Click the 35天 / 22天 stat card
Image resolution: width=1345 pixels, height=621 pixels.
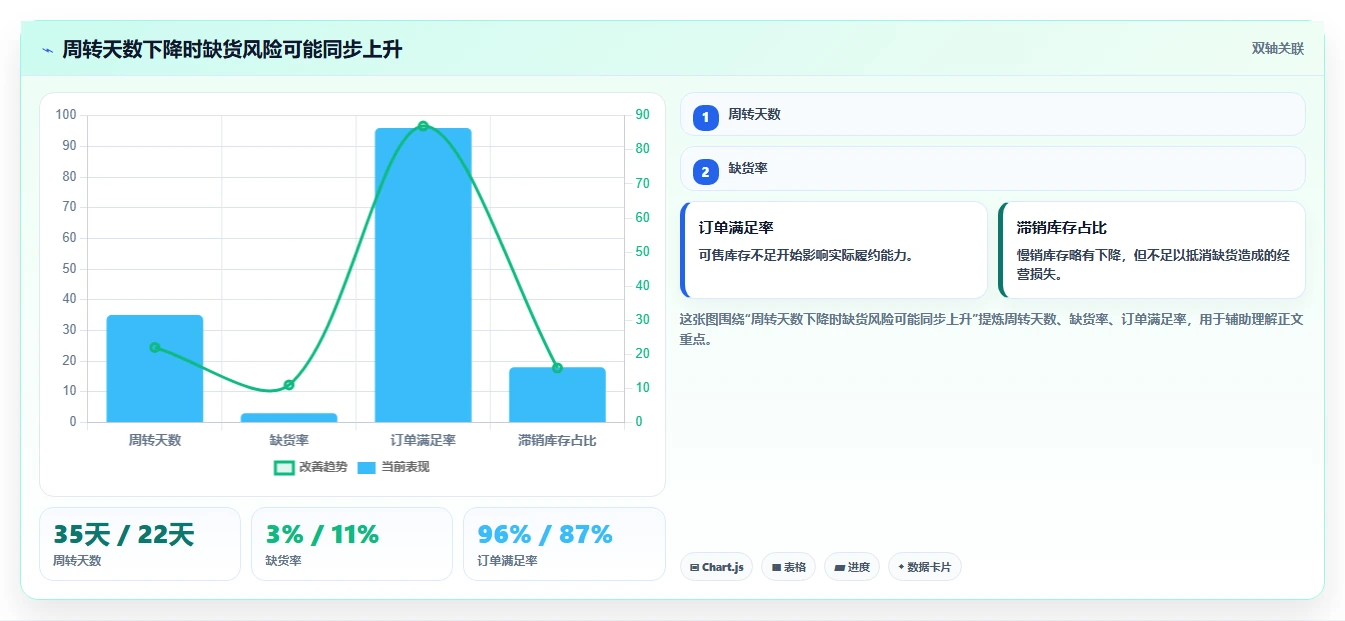pyautogui.click(x=140, y=544)
